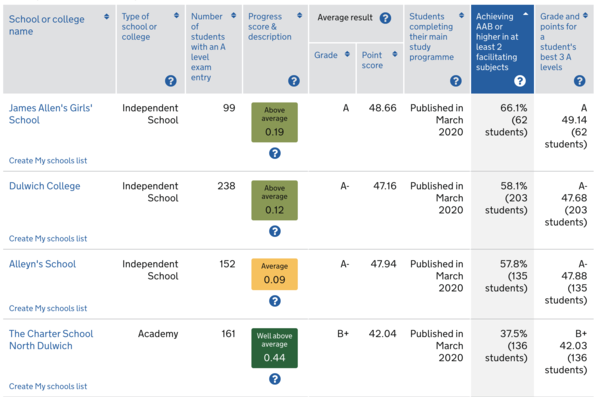
Task: Open The Charter School North Dulwich link
Action: 51,340
